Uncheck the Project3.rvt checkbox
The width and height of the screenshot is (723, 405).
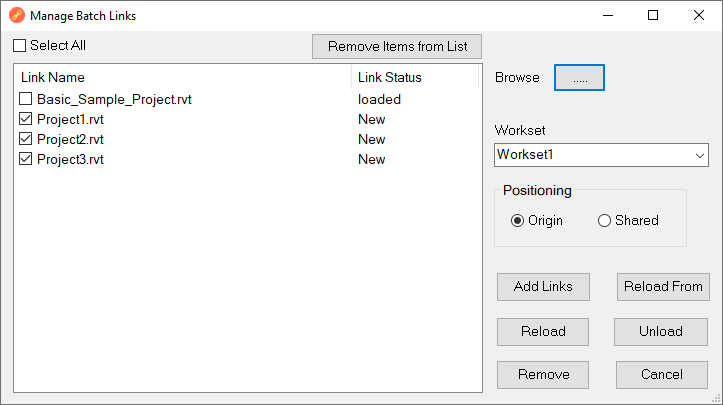point(26,160)
